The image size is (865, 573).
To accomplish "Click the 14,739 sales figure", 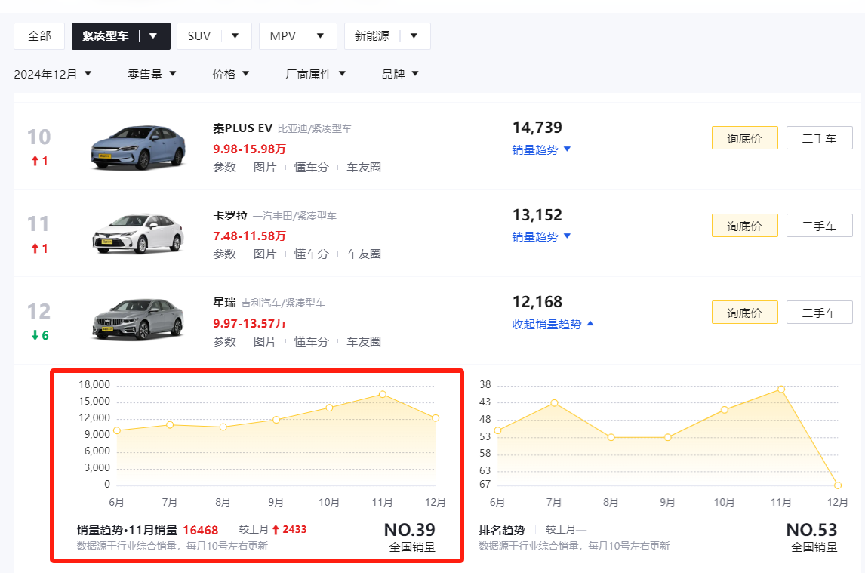I will click(537, 128).
